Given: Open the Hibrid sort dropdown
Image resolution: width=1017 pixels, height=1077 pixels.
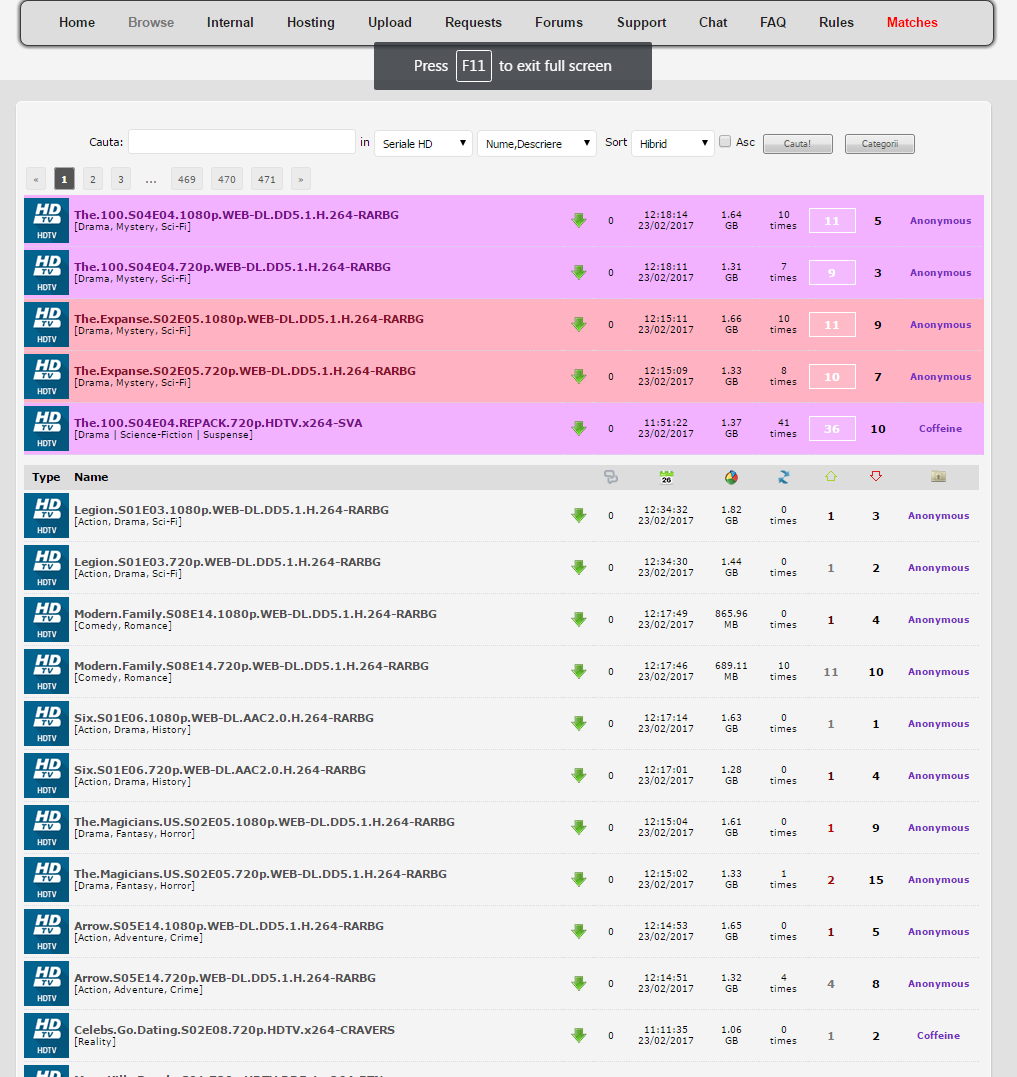Looking at the screenshot, I should tap(672, 143).
